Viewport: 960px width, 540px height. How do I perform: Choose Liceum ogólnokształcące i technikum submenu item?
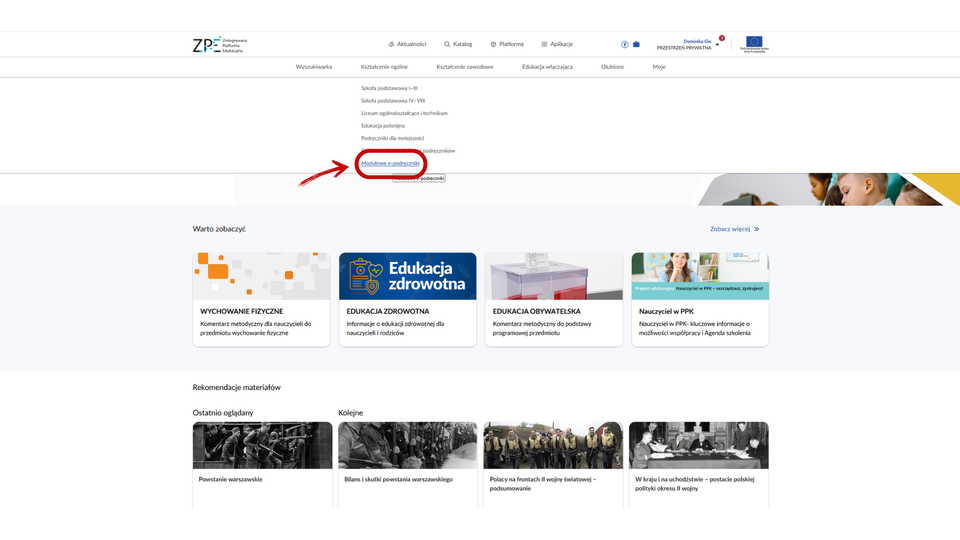404,113
